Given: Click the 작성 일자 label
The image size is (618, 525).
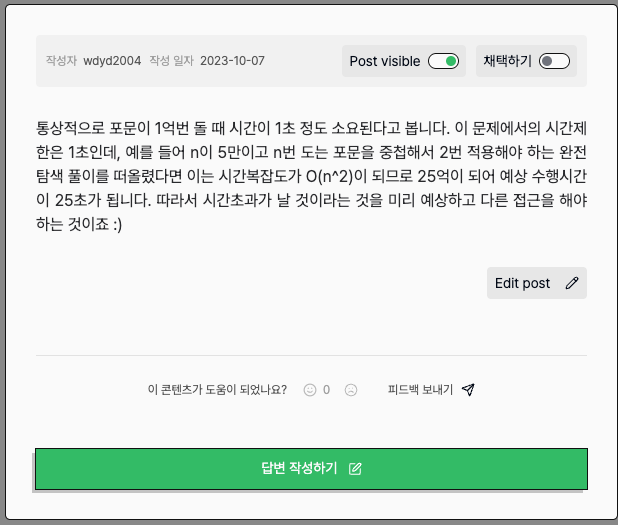Looking at the screenshot, I should pyautogui.click(x=171, y=61).
